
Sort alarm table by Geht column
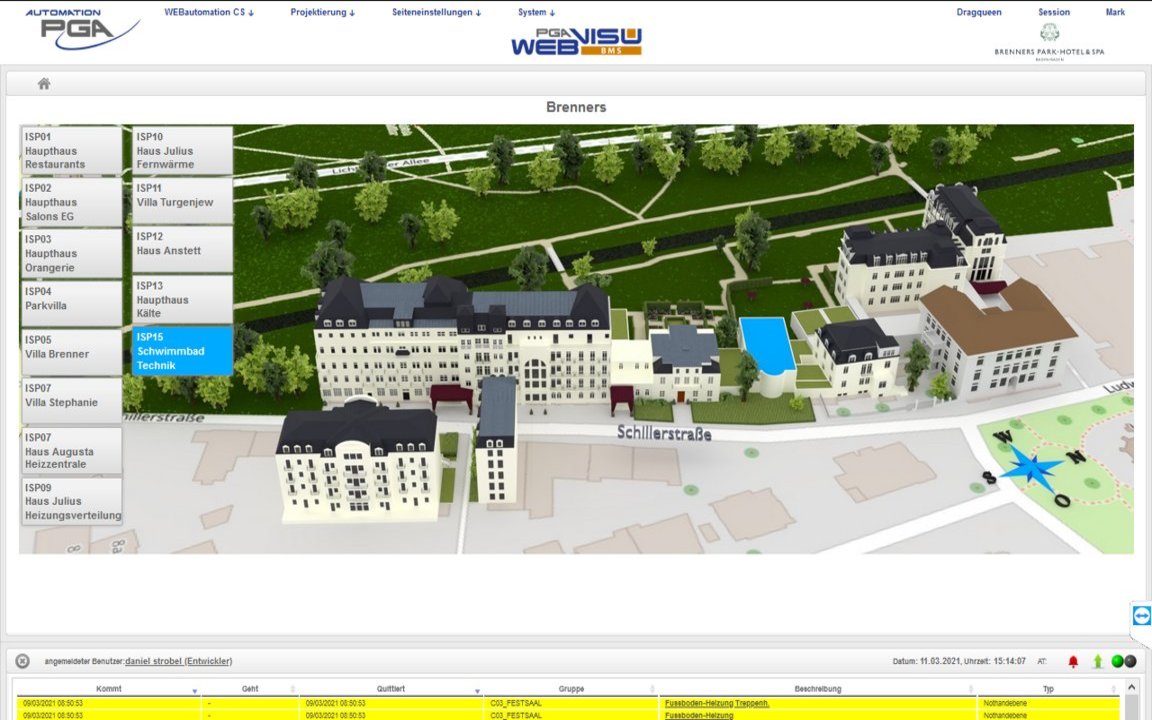pos(250,689)
